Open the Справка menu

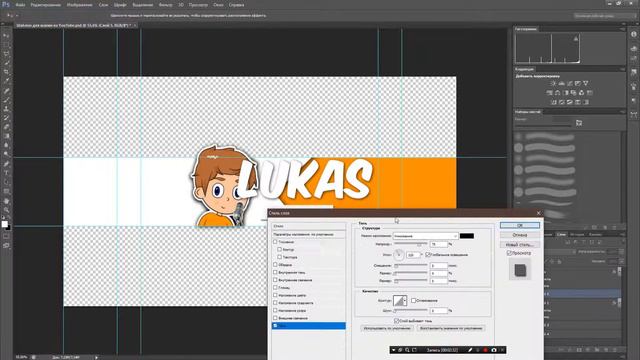coord(236,5)
